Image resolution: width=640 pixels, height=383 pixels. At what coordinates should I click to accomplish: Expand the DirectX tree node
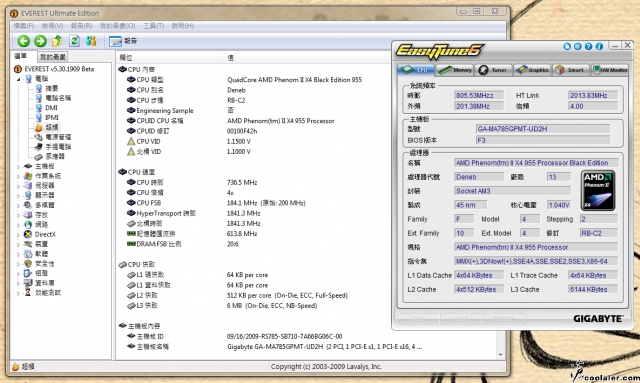[x=18, y=235]
